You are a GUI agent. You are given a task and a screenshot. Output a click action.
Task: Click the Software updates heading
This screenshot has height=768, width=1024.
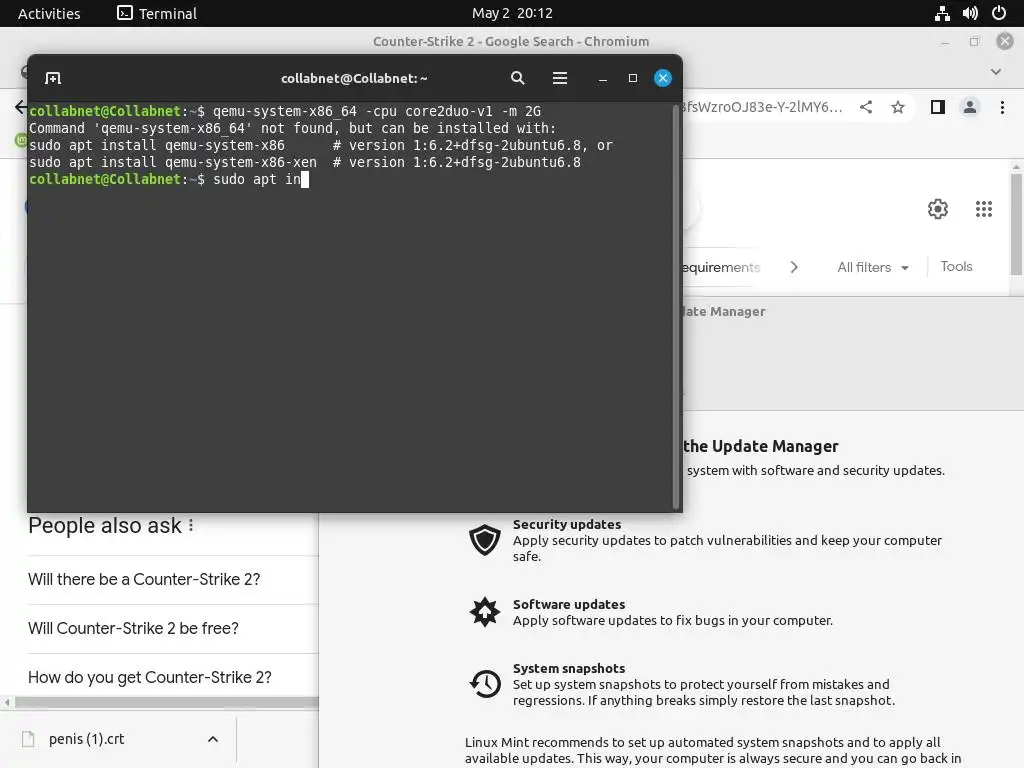[569, 604]
